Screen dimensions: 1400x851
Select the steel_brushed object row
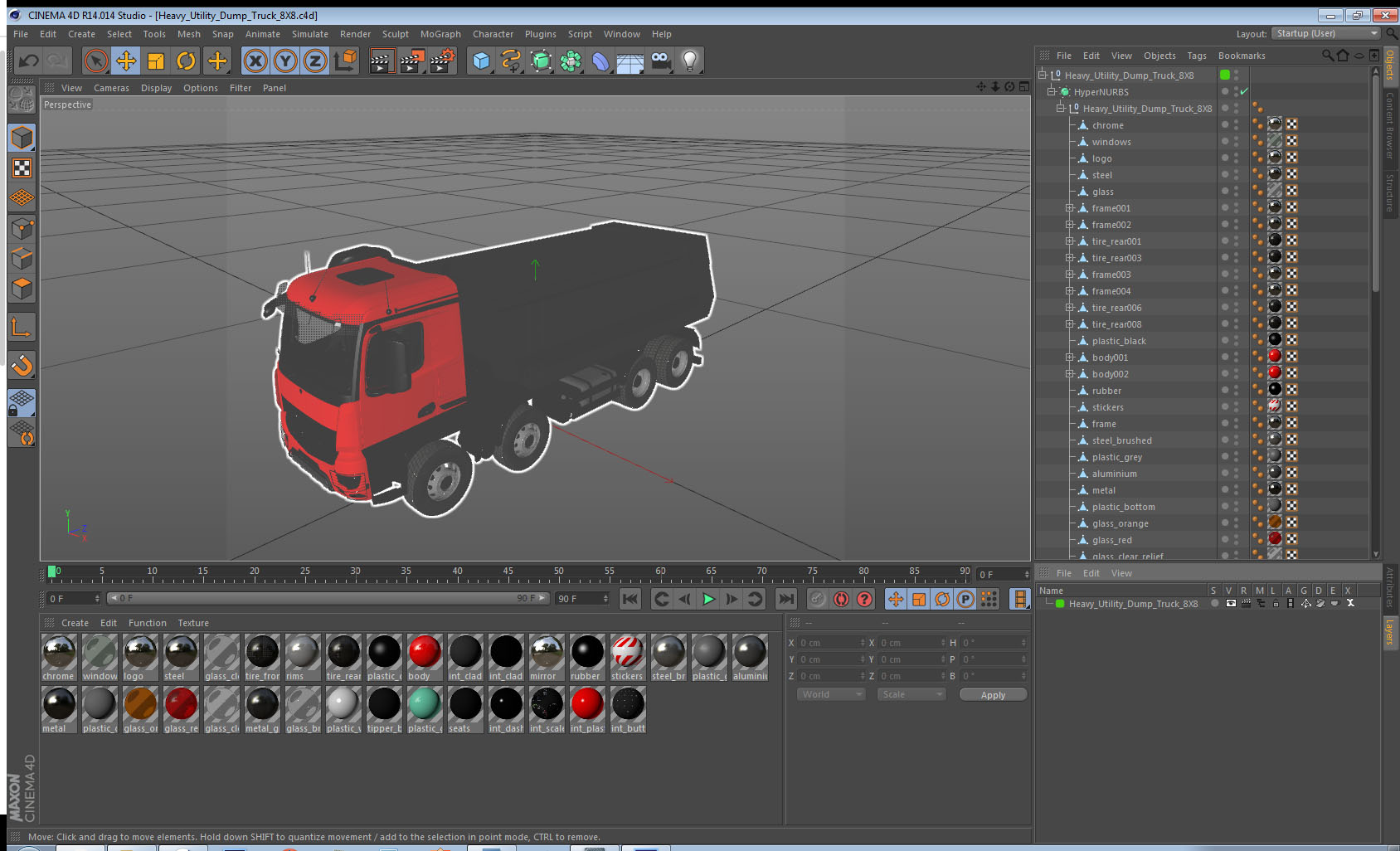(1121, 440)
